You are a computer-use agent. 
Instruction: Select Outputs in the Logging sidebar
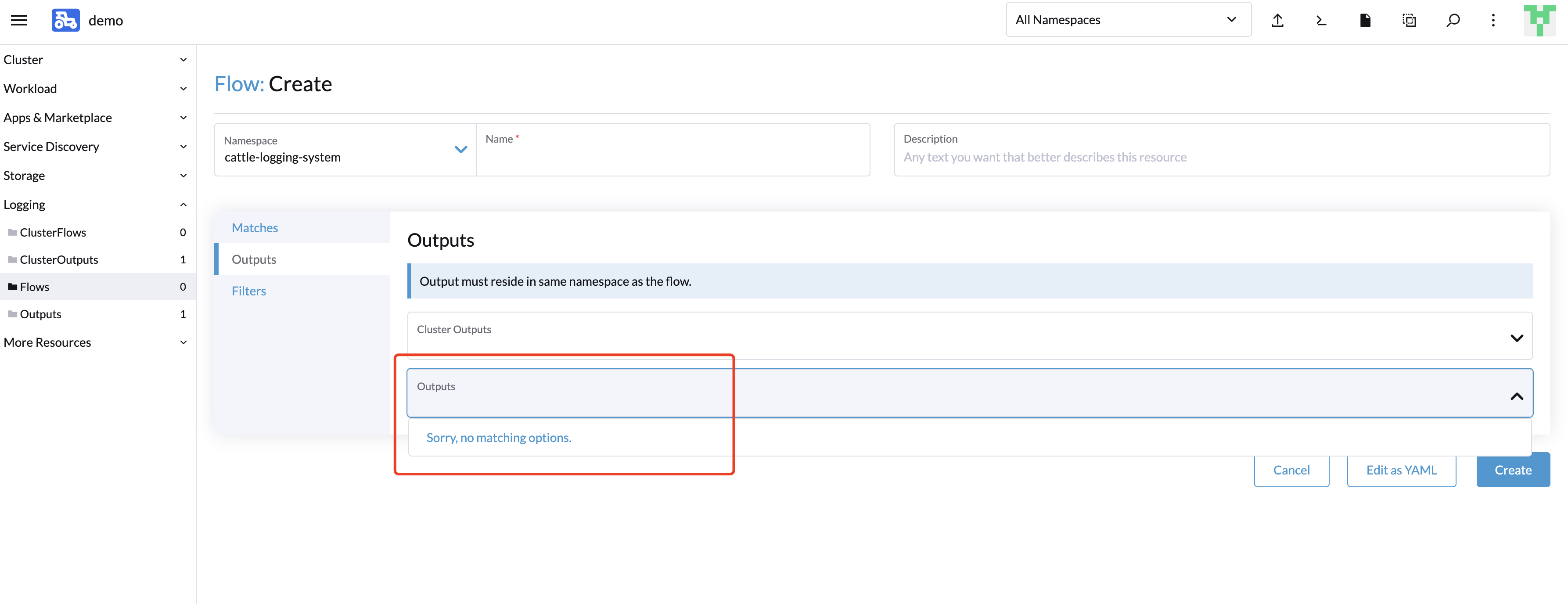(40, 313)
